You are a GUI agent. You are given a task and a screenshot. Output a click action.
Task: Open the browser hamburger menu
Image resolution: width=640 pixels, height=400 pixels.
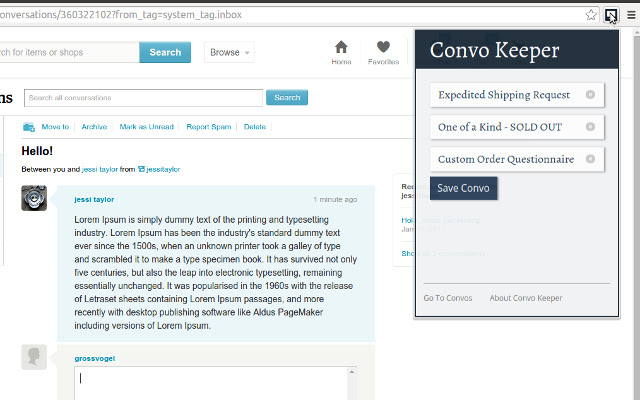point(630,14)
